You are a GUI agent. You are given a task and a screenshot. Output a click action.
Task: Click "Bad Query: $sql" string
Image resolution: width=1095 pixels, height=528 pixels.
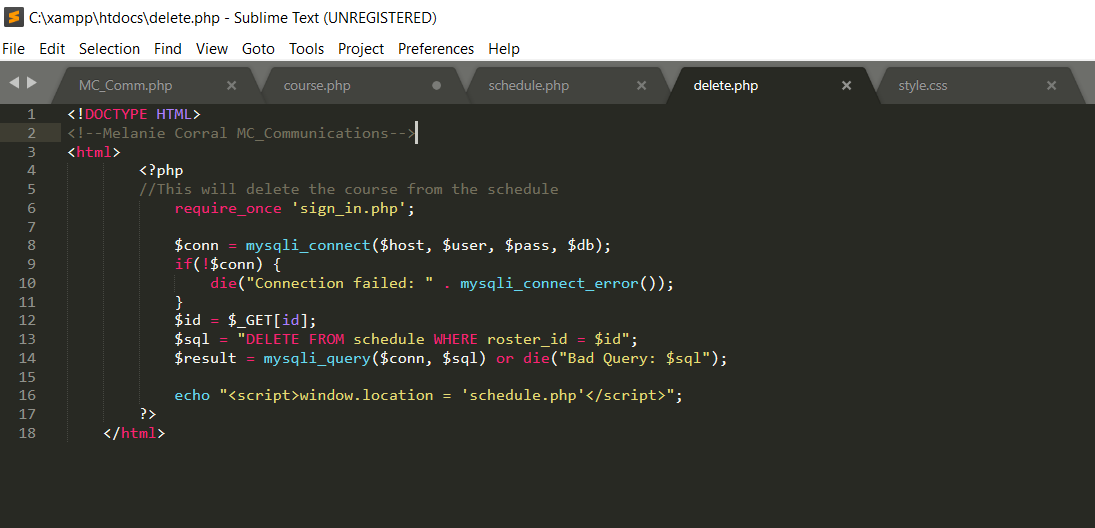click(634, 358)
